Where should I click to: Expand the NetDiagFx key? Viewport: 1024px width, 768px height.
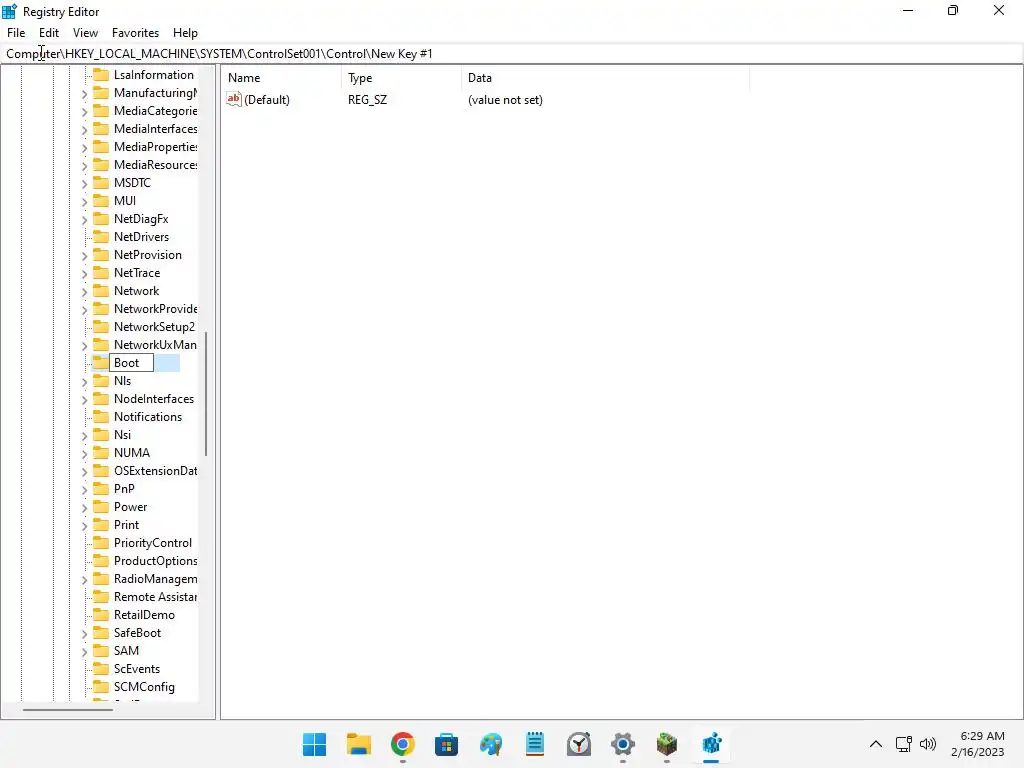(84, 219)
